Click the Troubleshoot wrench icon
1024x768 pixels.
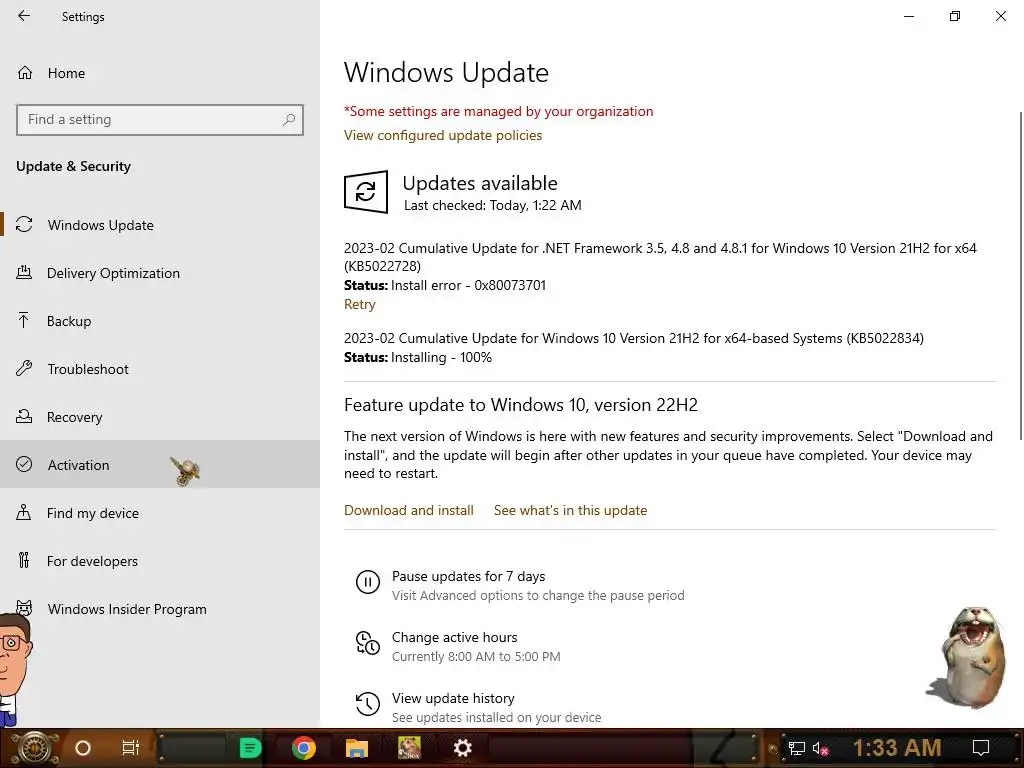pos(24,368)
